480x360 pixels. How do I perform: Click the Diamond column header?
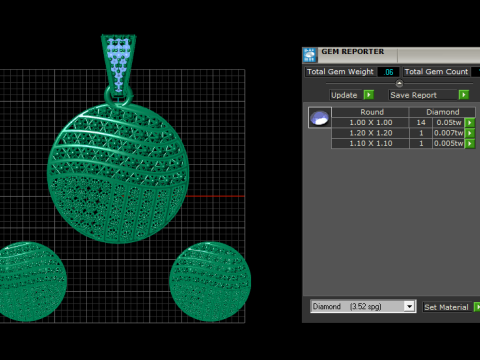point(442,112)
